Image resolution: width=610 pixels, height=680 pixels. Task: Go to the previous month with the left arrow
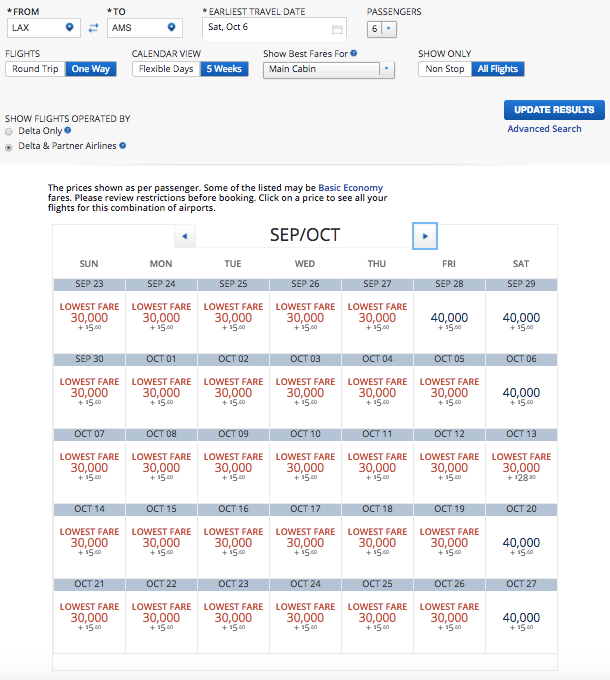pyautogui.click(x=184, y=236)
